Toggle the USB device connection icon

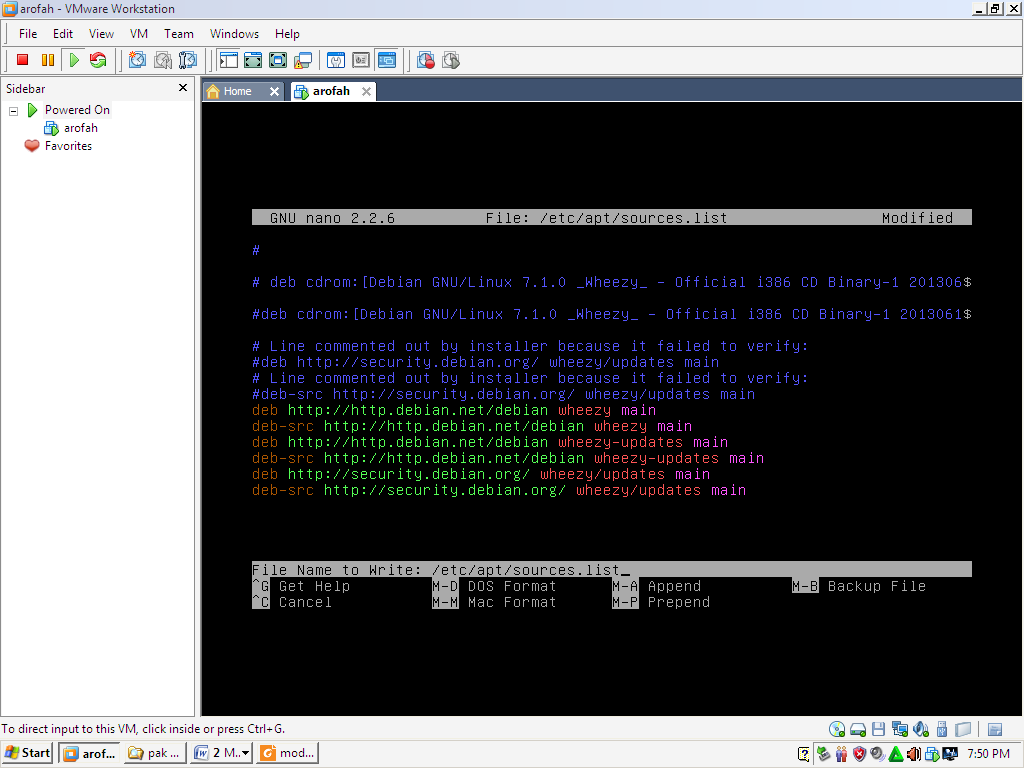[941, 730]
